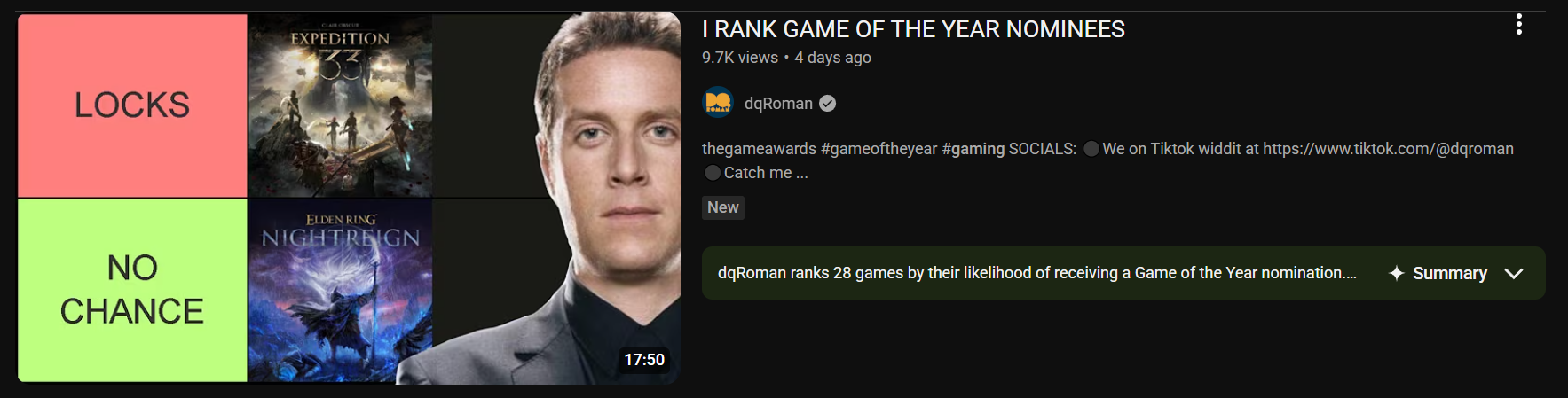This screenshot has height=398, width=1568.
Task: Open the three-dot video options menu
Action: (1519, 25)
